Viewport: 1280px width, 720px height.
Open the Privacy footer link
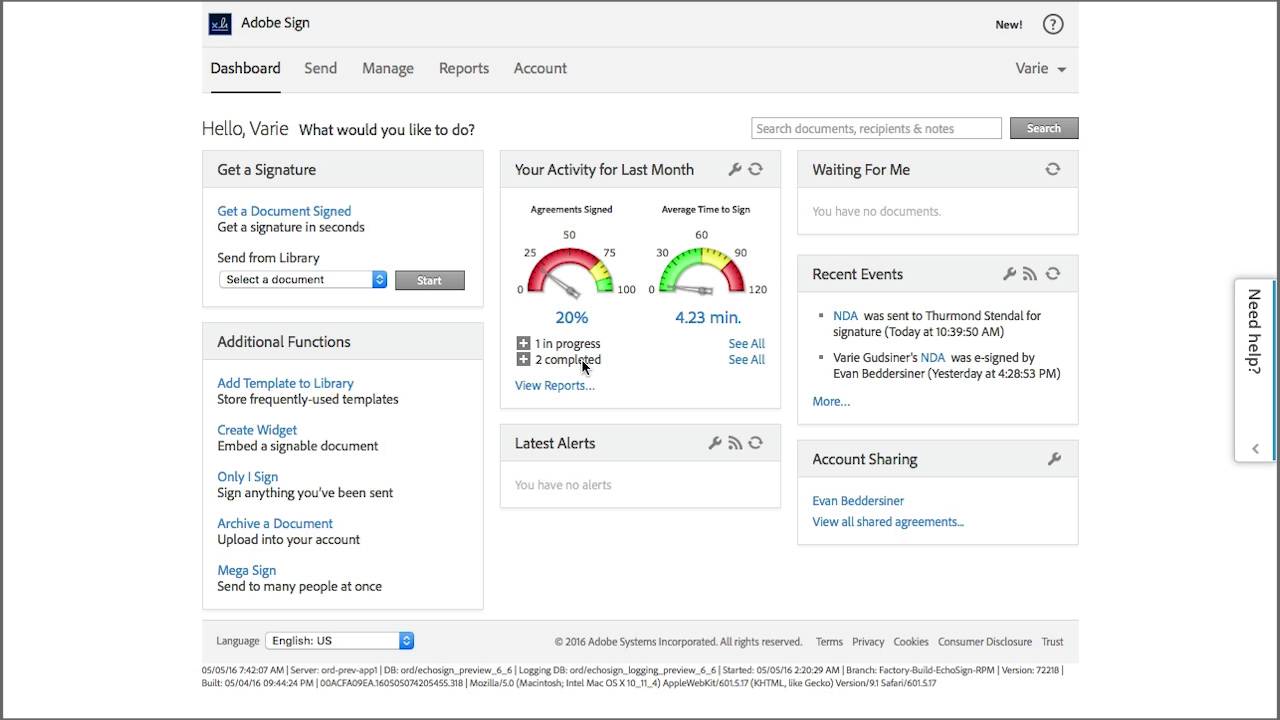(x=868, y=642)
